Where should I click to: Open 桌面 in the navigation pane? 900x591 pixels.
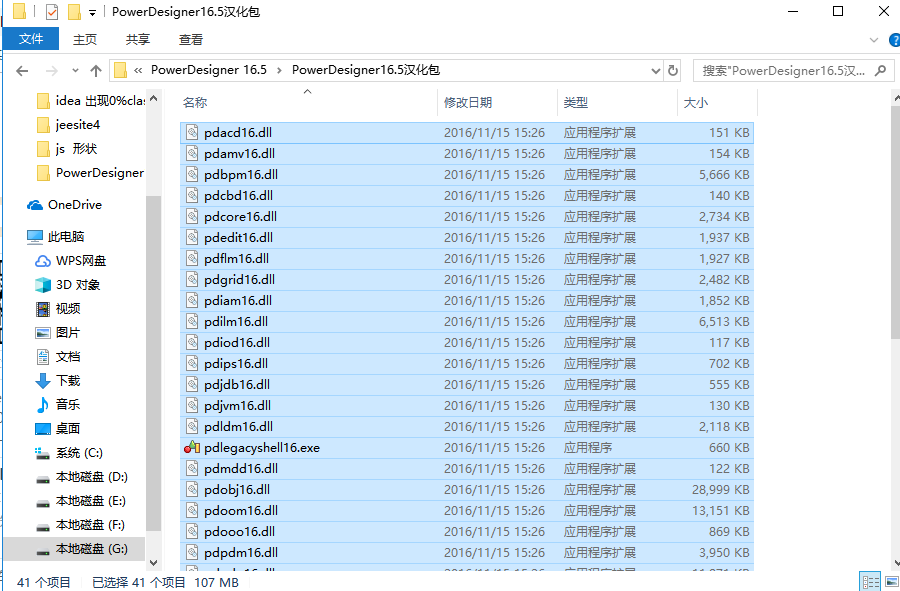tap(57, 429)
